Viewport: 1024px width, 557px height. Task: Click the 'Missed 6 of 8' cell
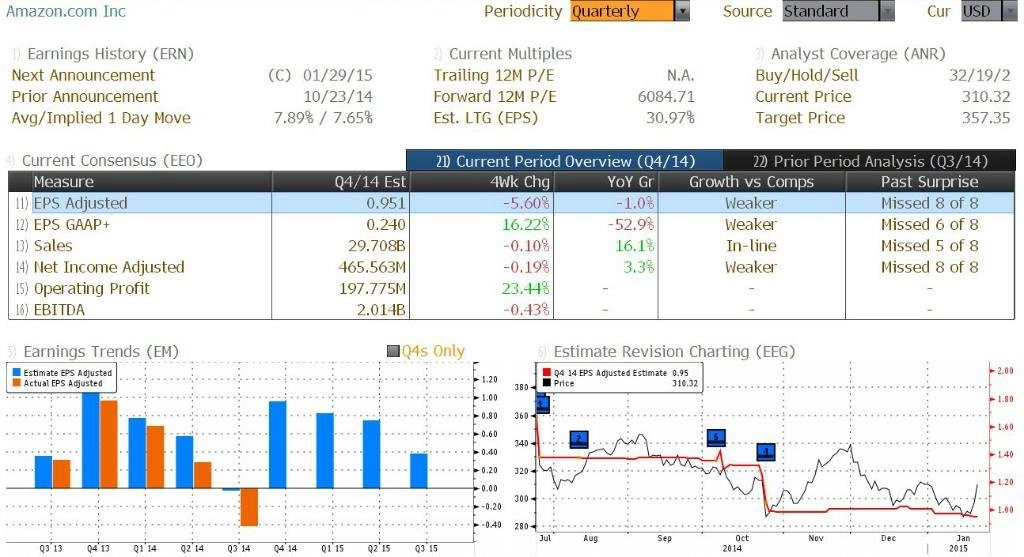pyautogui.click(x=929, y=225)
